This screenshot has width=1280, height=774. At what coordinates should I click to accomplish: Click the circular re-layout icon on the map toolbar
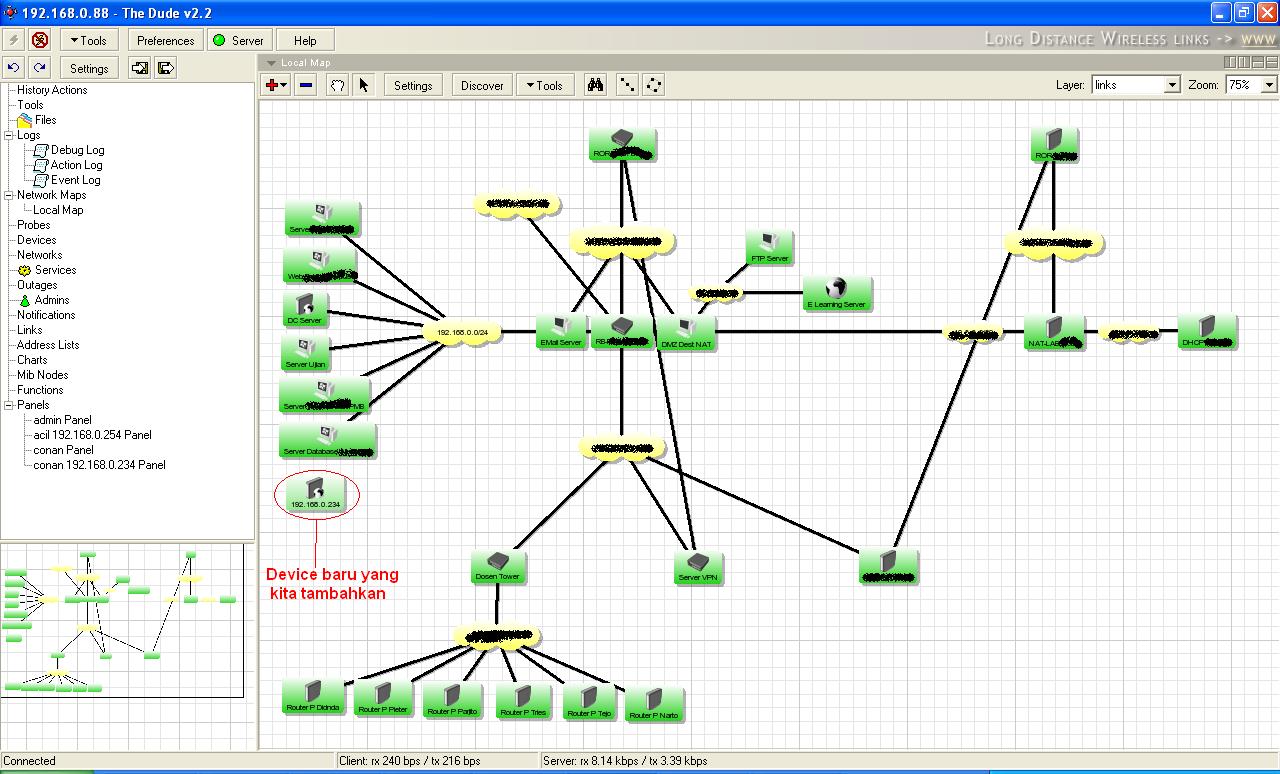(653, 85)
